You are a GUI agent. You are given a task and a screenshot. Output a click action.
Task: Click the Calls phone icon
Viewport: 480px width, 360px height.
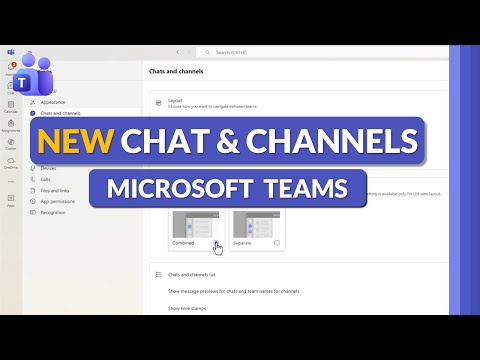[x=33, y=179]
